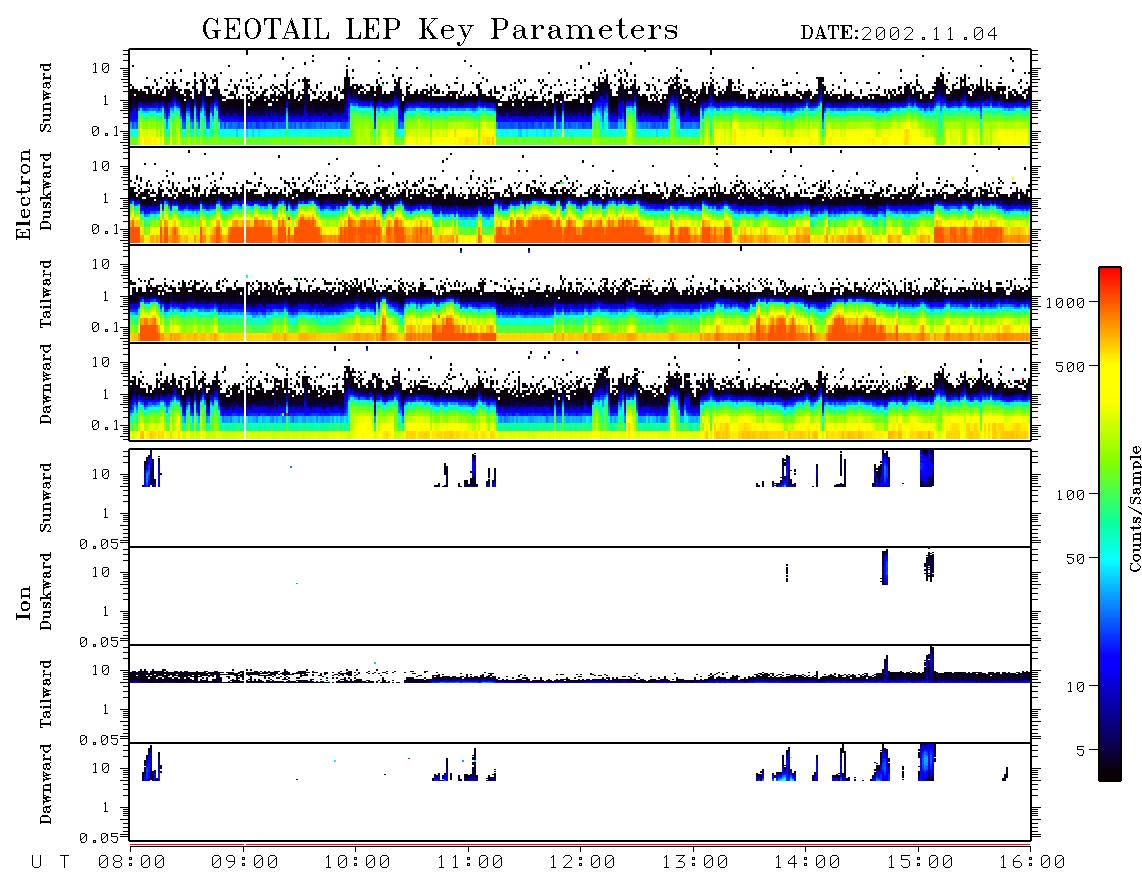The height and width of the screenshot is (880, 1142).
Task: Click the Electron Tailward spectrogram panel
Action: 580,293
